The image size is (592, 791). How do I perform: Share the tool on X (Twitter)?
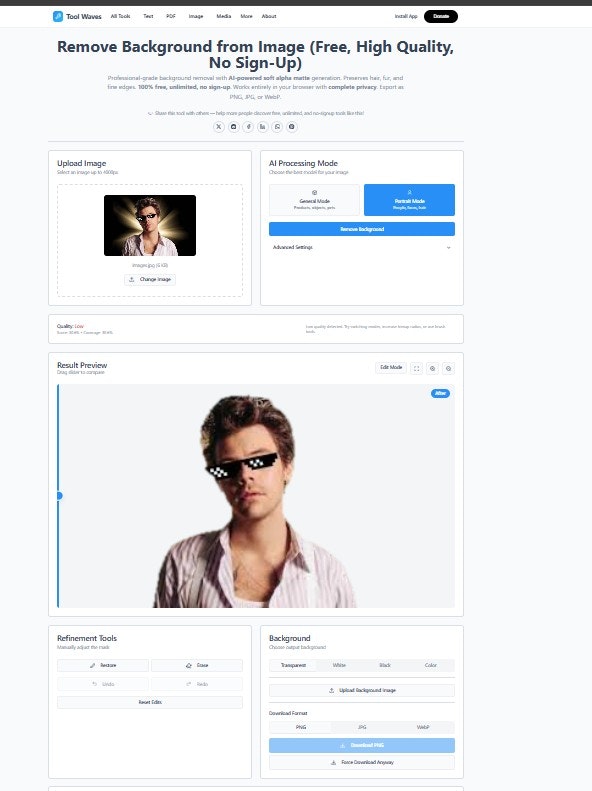point(219,127)
